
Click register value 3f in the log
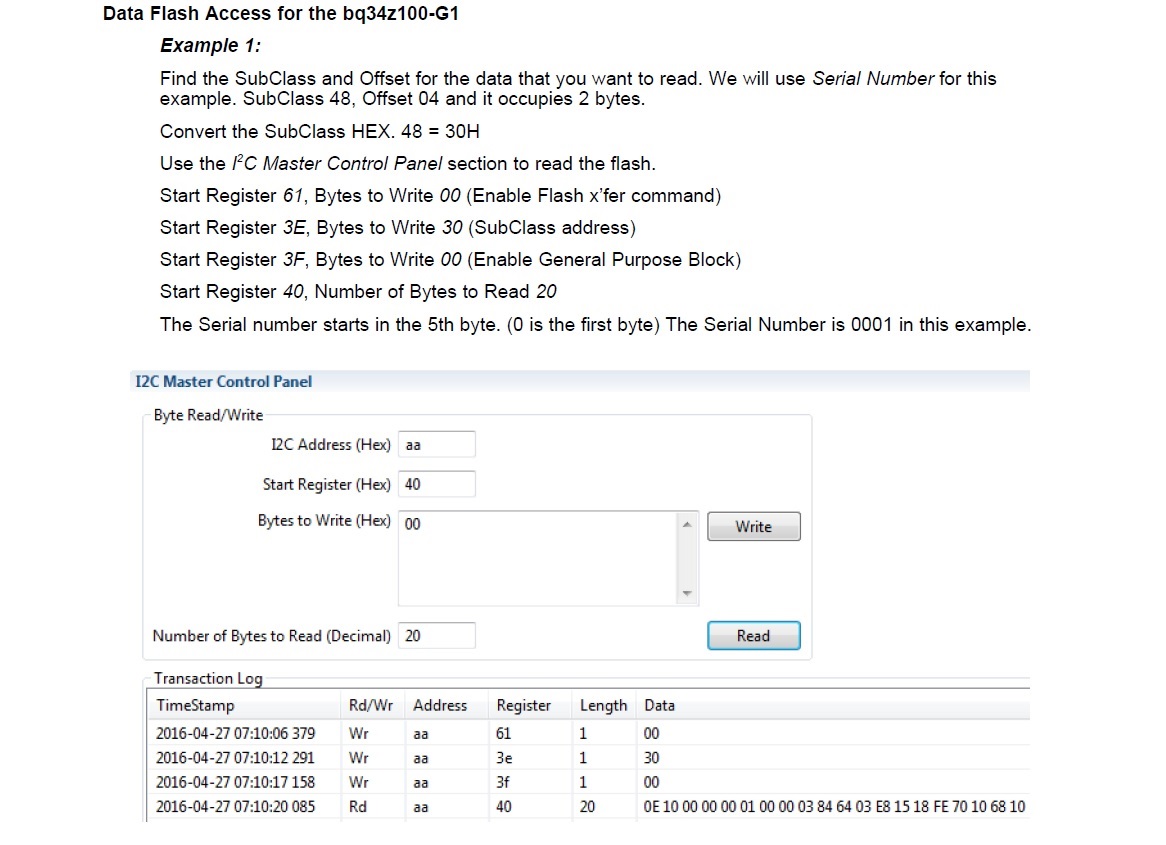tap(503, 783)
